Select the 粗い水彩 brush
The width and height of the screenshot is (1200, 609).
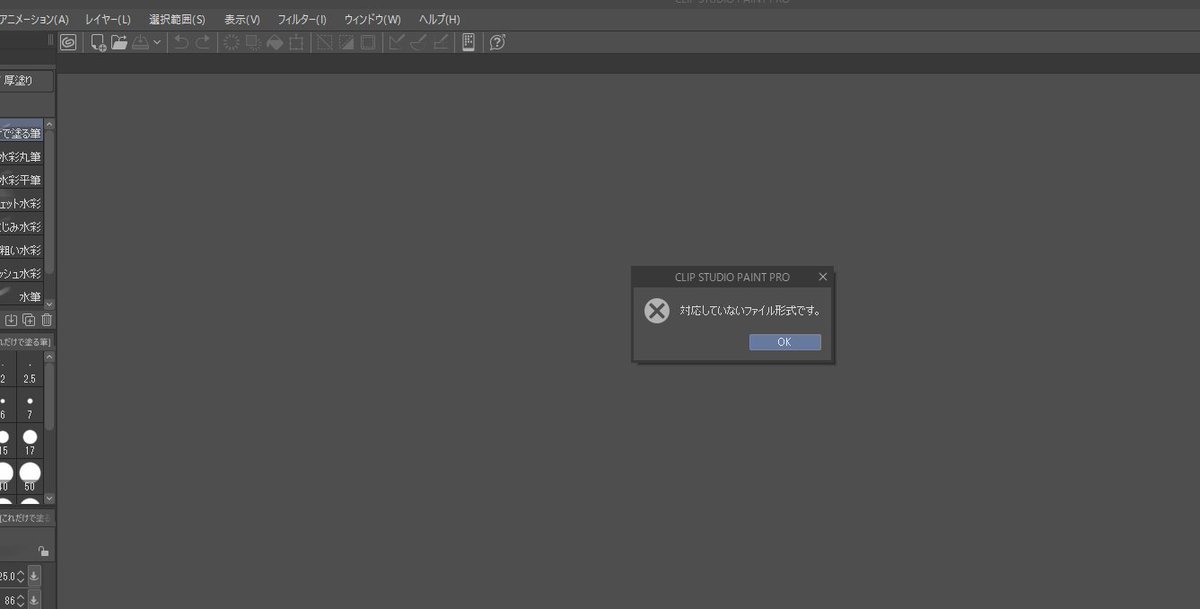[21, 250]
